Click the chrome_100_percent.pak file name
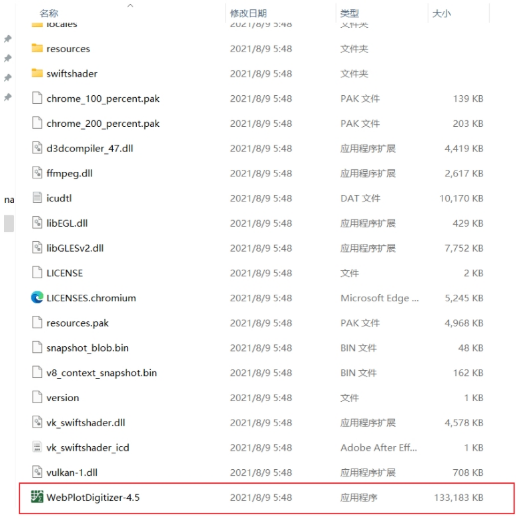The width and height of the screenshot is (516, 518). [x=103, y=99]
